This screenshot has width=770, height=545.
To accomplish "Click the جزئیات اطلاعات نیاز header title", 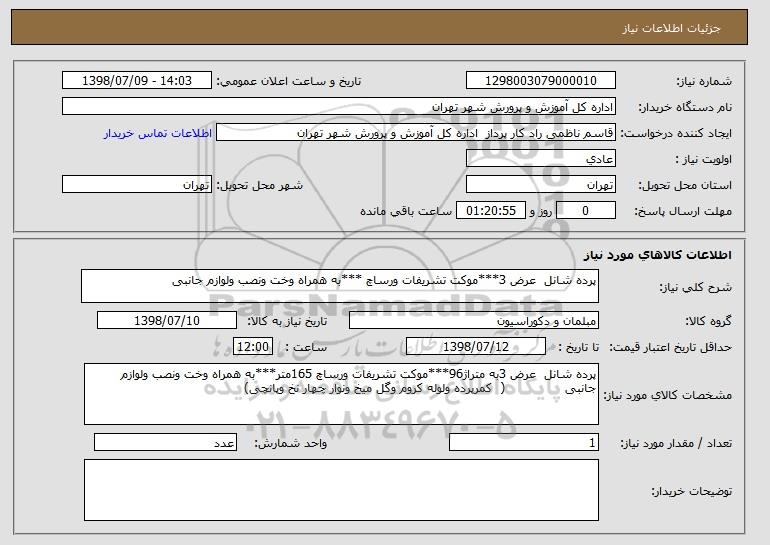I will [x=672, y=28].
